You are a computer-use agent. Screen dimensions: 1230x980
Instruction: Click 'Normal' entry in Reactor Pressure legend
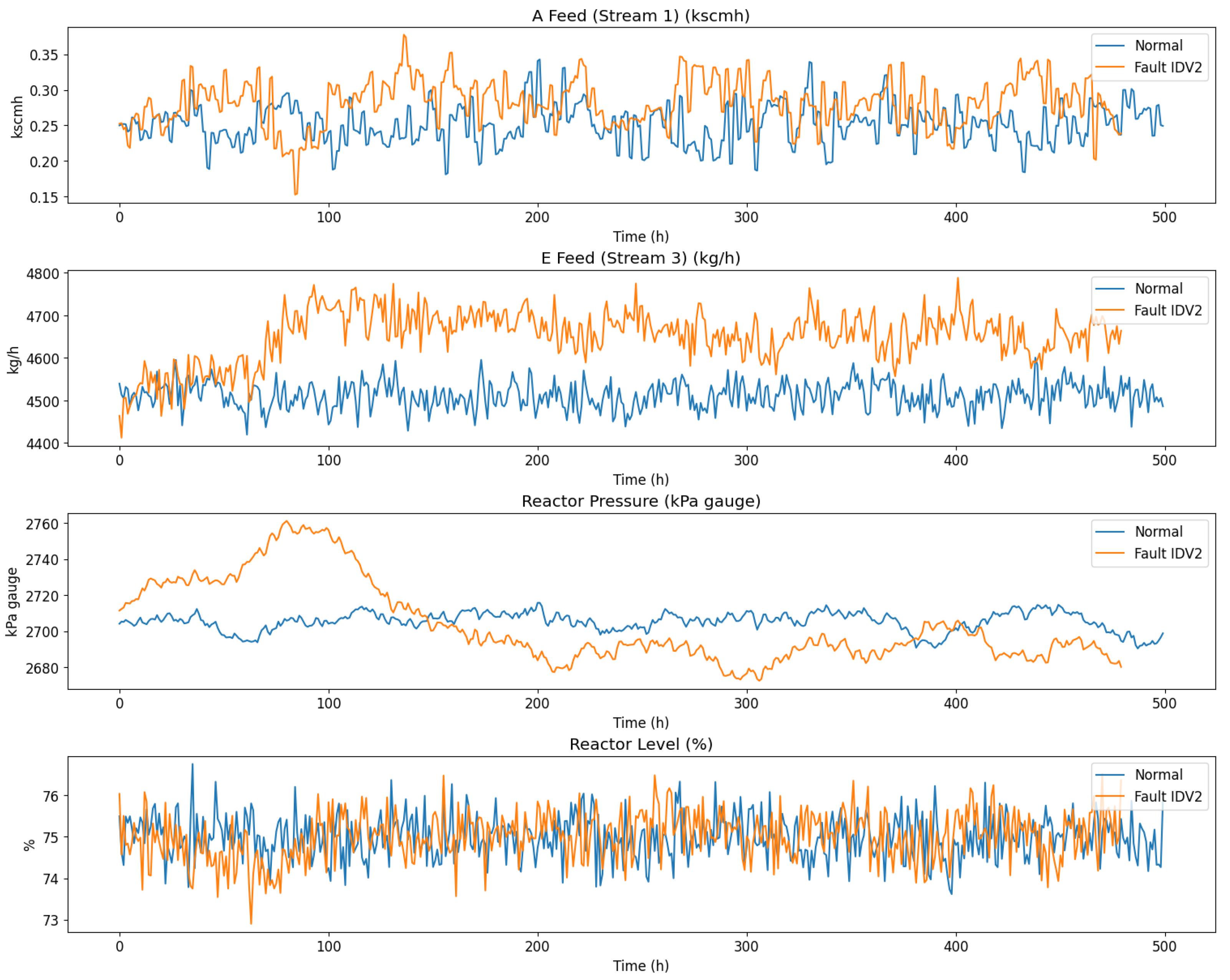(x=1158, y=532)
